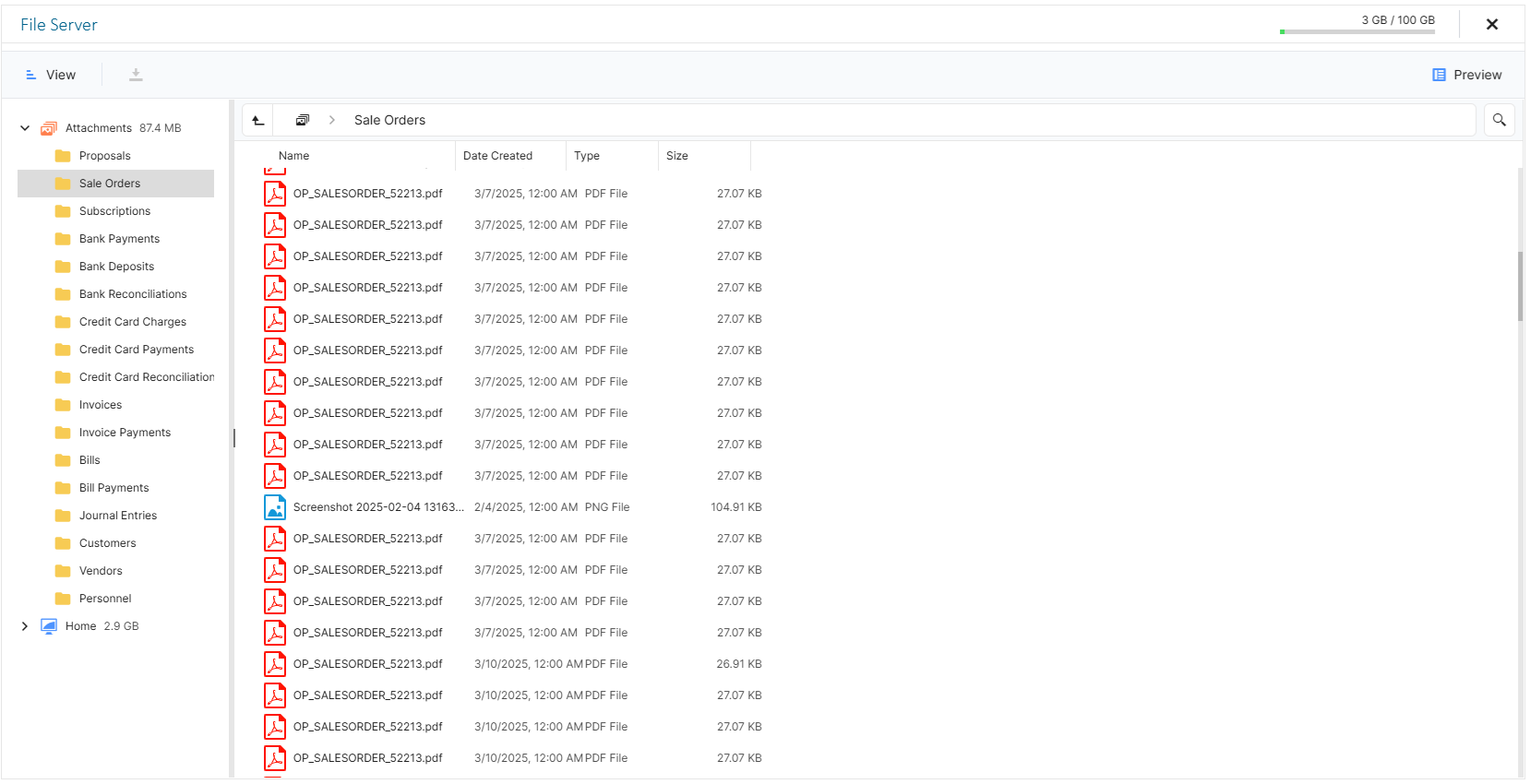Click the PNG image file icon
The image size is (1530, 784).
coord(275,507)
